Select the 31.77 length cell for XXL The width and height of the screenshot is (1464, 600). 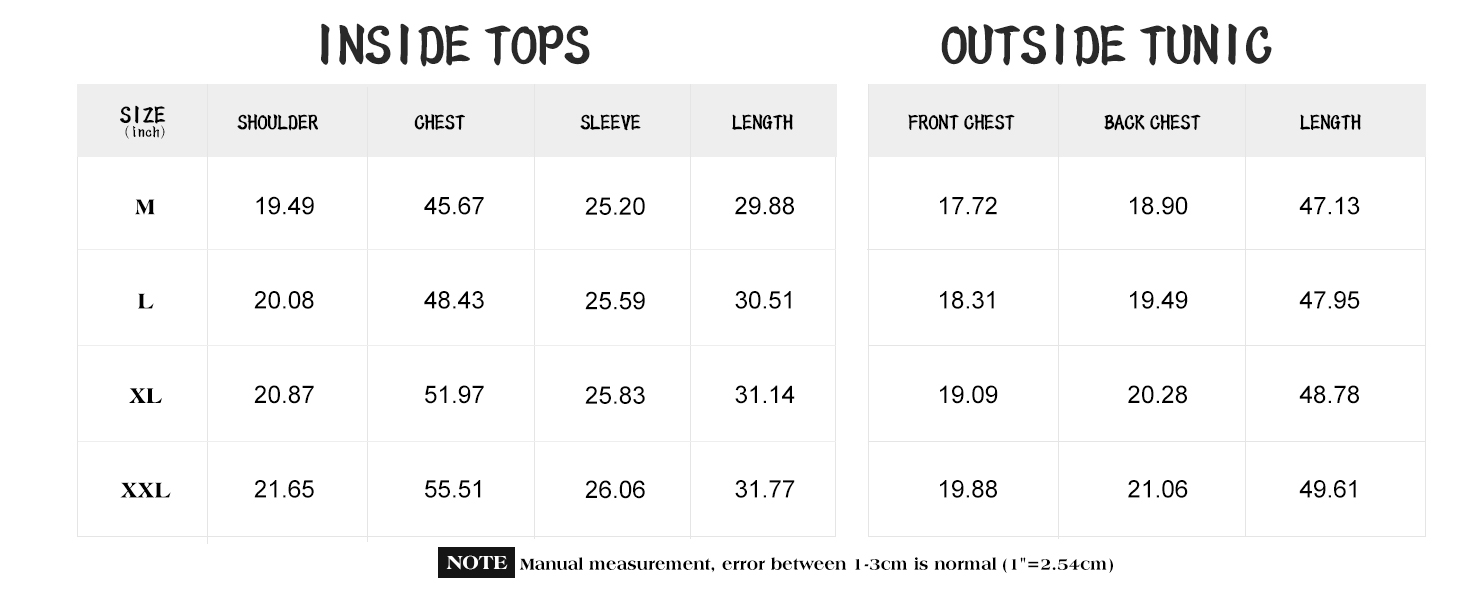tap(764, 489)
